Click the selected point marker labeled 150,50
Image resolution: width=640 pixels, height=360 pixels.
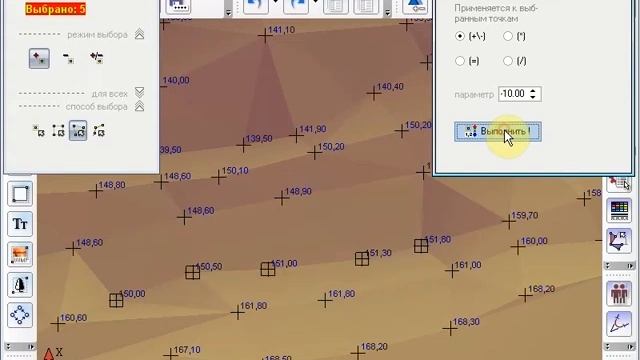pyautogui.click(x=193, y=272)
